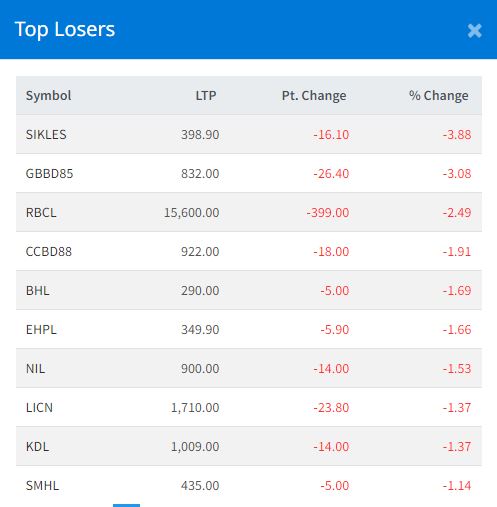Click LICN point change -23.80
This screenshot has height=507, width=497.
[331, 408]
